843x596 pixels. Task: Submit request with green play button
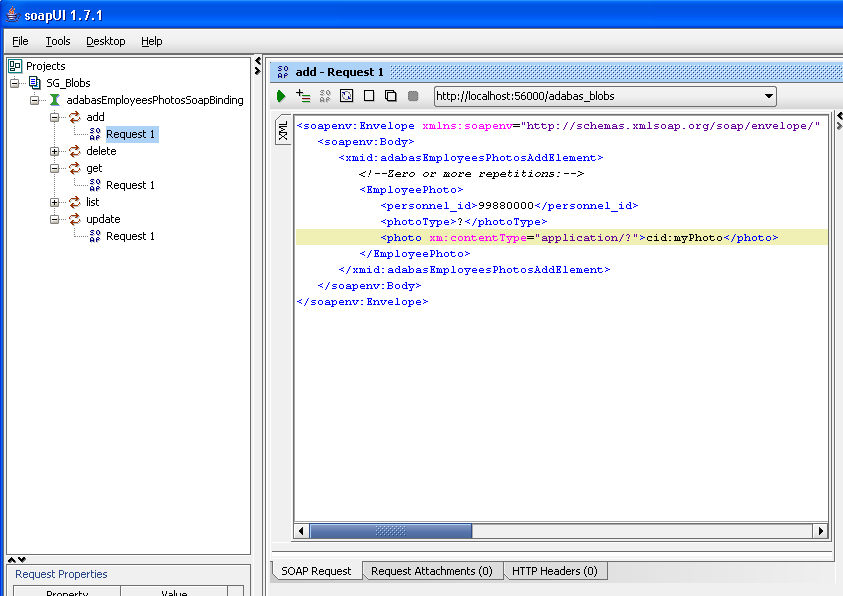pos(281,96)
